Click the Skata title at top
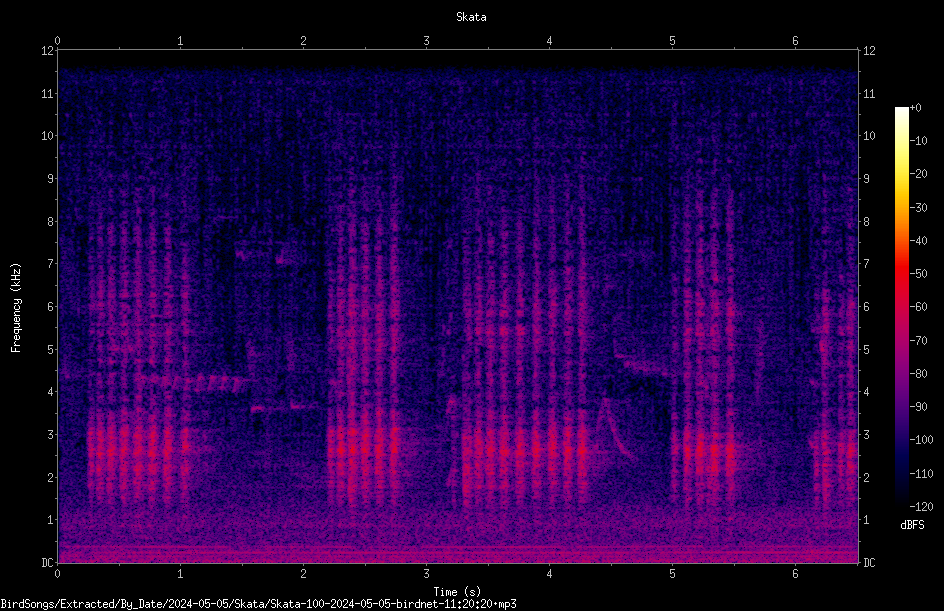The width and height of the screenshot is (944, 611). pyautogui.click(x=471, y=17)
